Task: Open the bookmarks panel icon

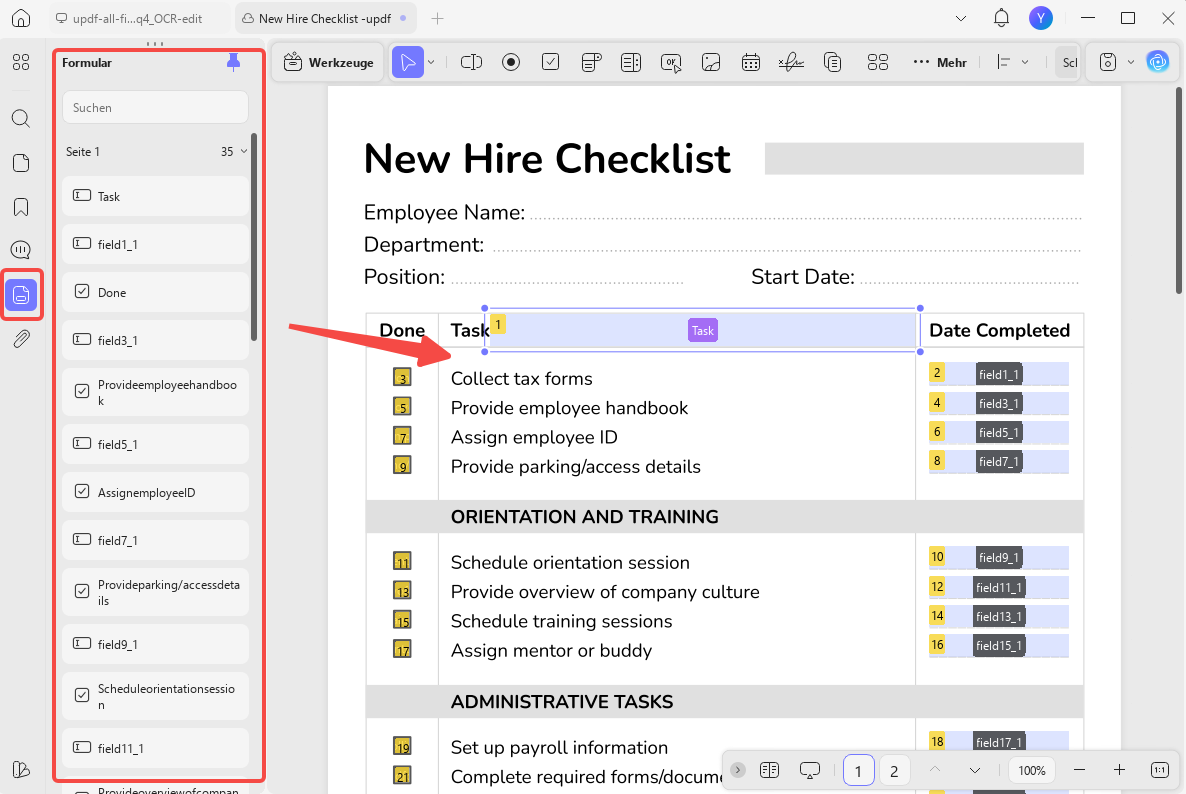Action: (x=21, y=207)
